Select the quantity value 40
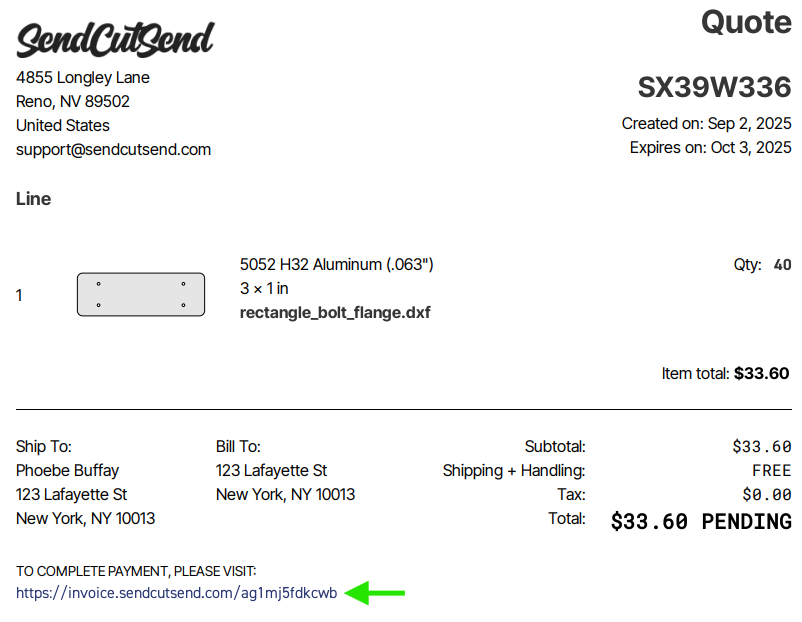This screenshot has width=802, height=622. click(782, 265)
